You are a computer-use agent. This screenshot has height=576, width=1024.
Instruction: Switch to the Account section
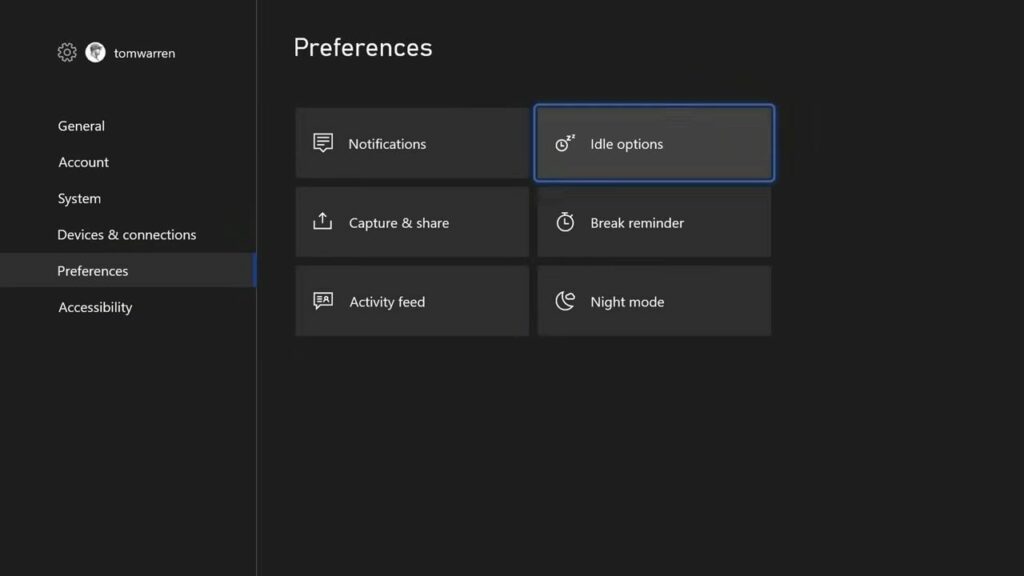pyautogui.click(x=83, y=162)
